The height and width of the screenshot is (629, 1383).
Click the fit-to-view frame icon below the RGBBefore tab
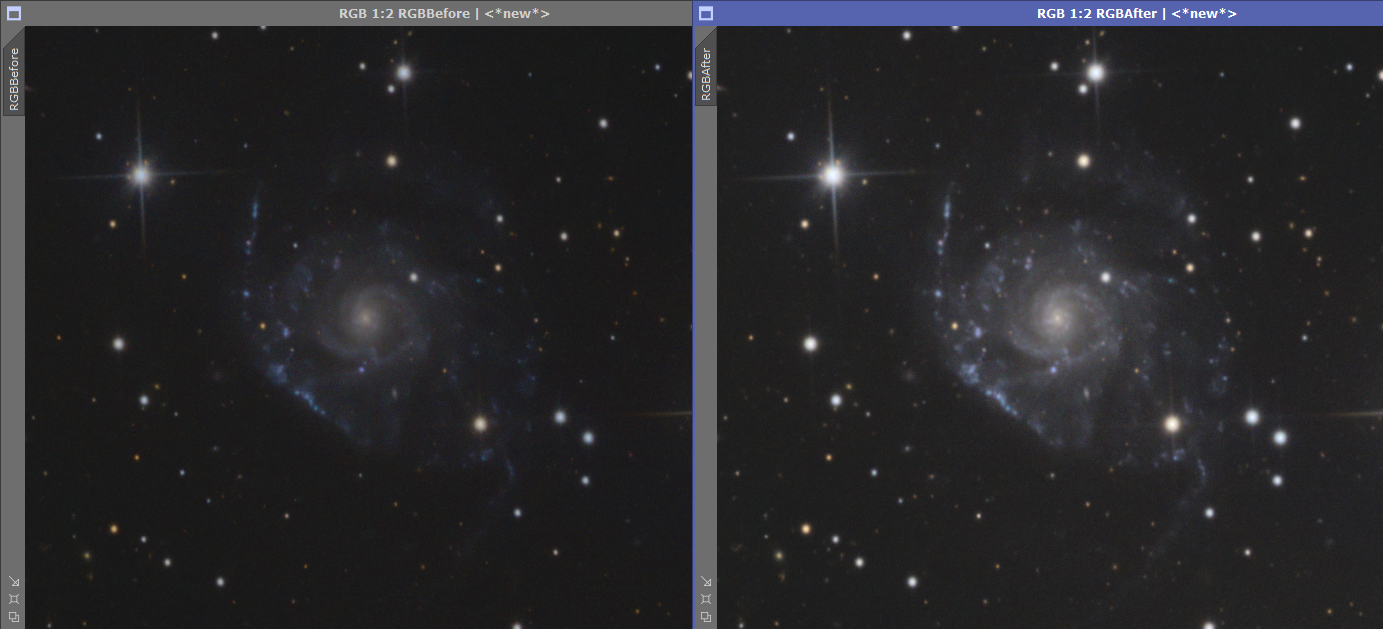(13, 598)
